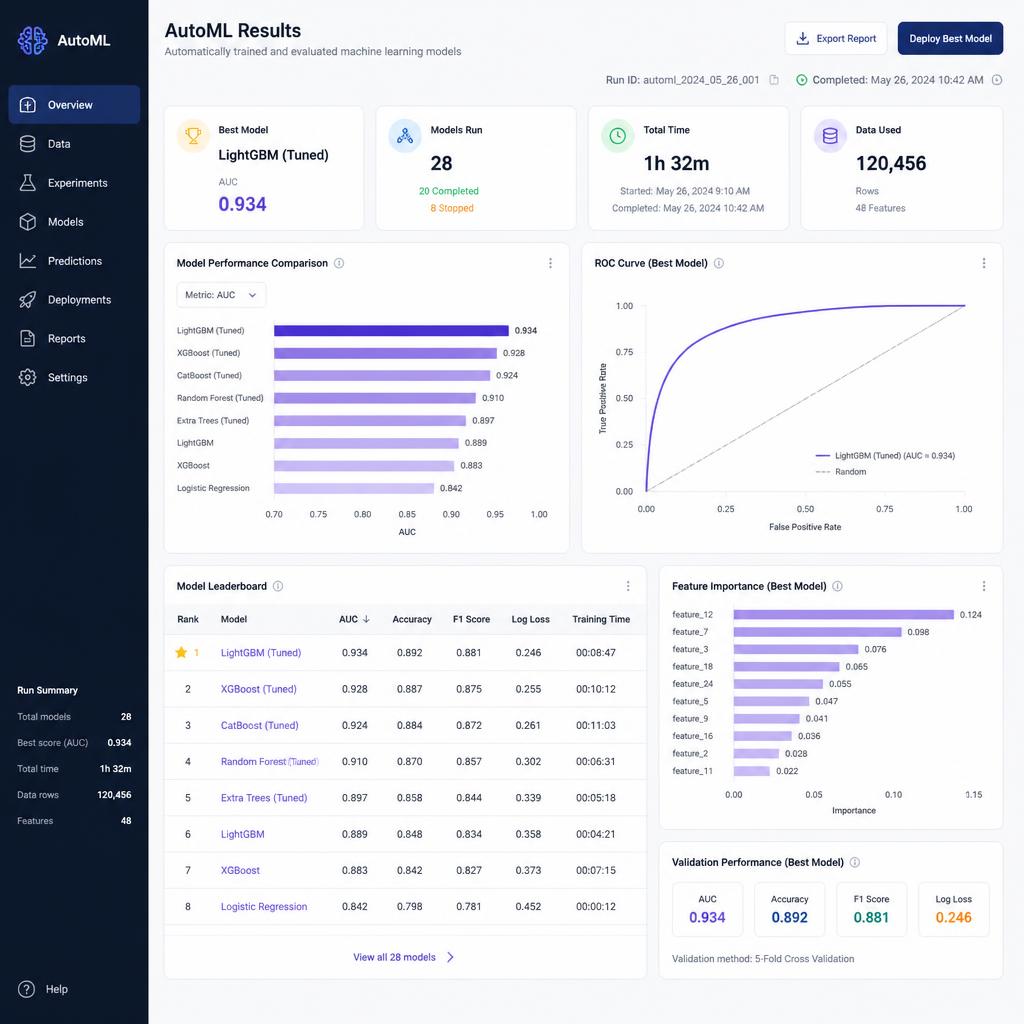Click the feature_7 importance bar
Viewport: 1024px width, 1024px height.
(817, 632)
